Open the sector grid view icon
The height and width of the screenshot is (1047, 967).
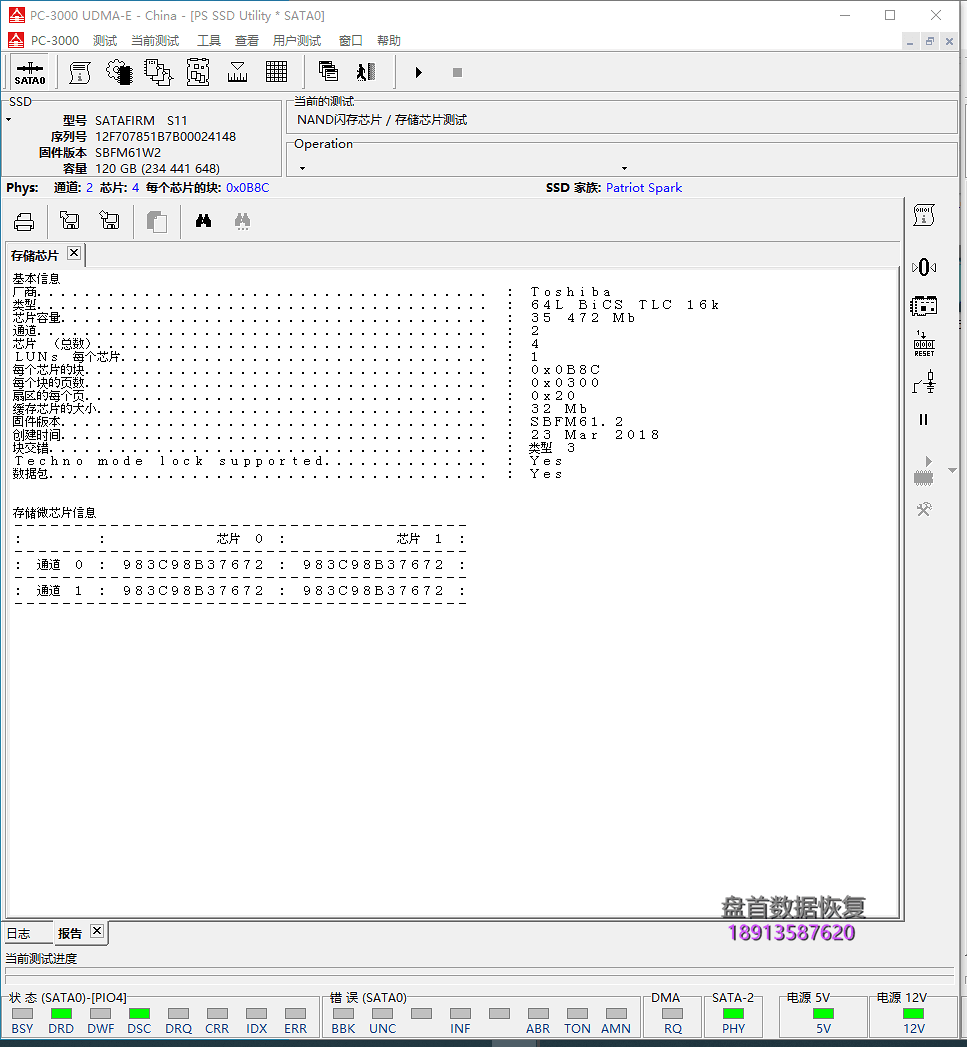(x=276, y=72)
